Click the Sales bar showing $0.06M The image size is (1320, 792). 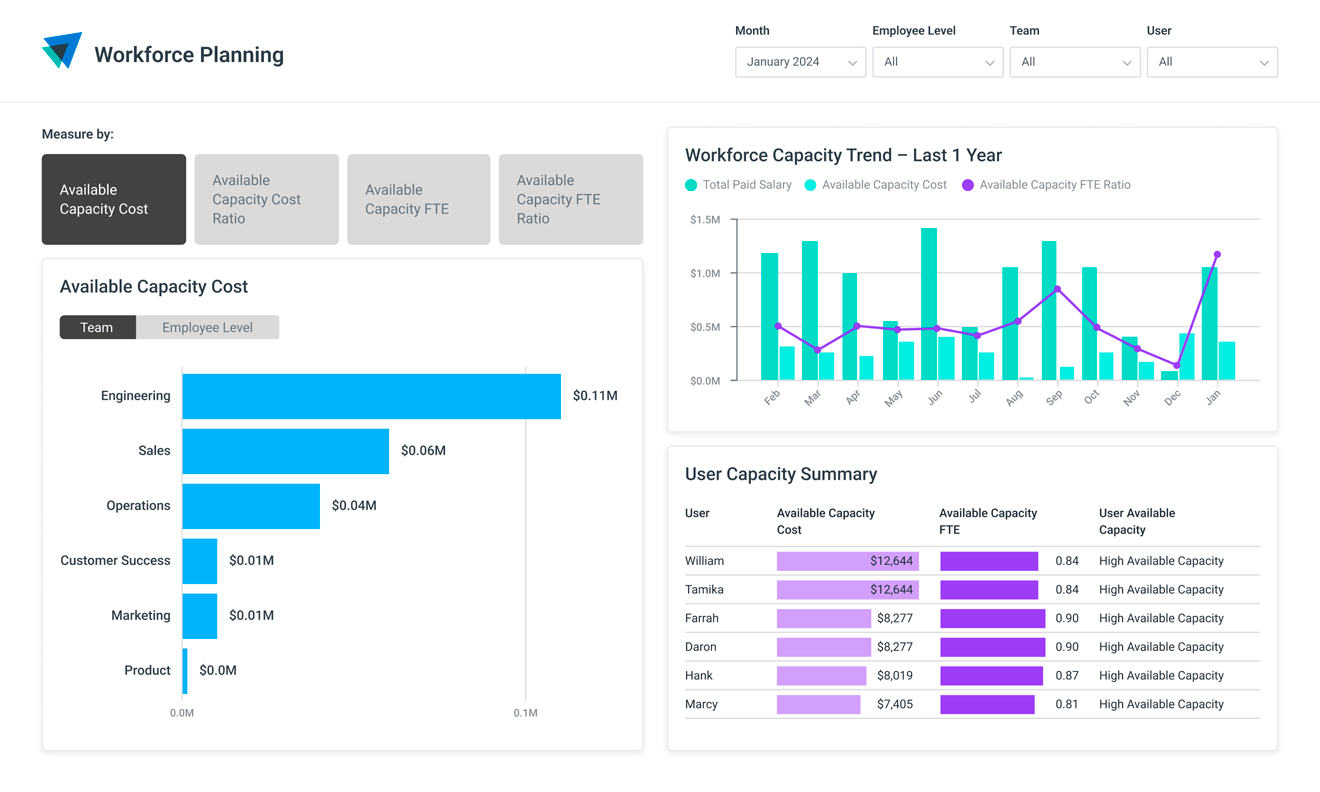click(x=284, y=450)
